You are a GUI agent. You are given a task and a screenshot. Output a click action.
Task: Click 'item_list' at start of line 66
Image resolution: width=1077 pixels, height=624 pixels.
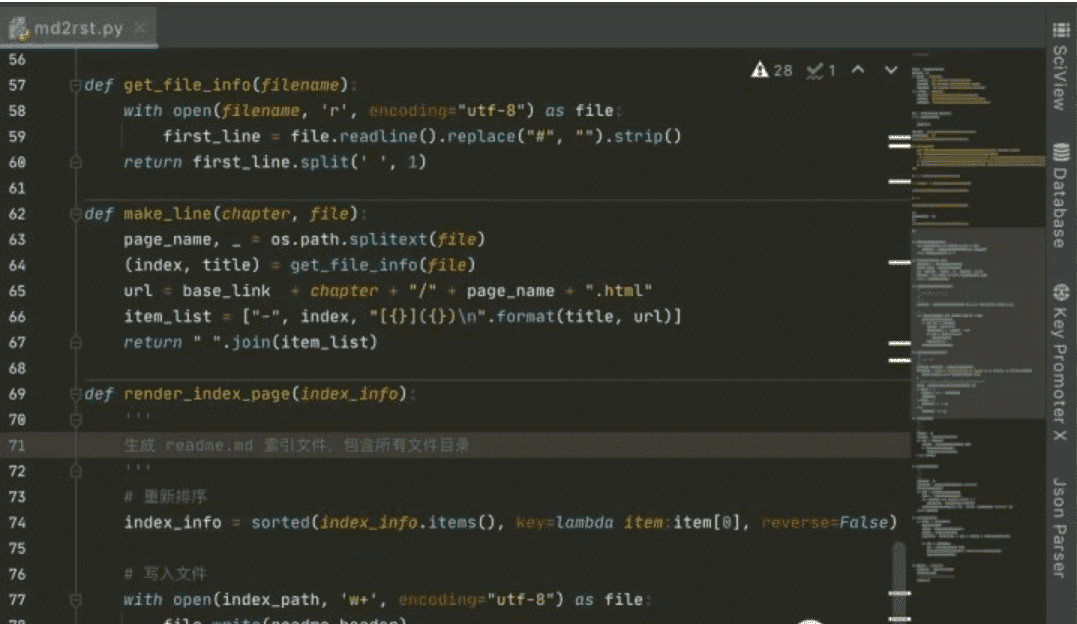[x=168, y=317]
